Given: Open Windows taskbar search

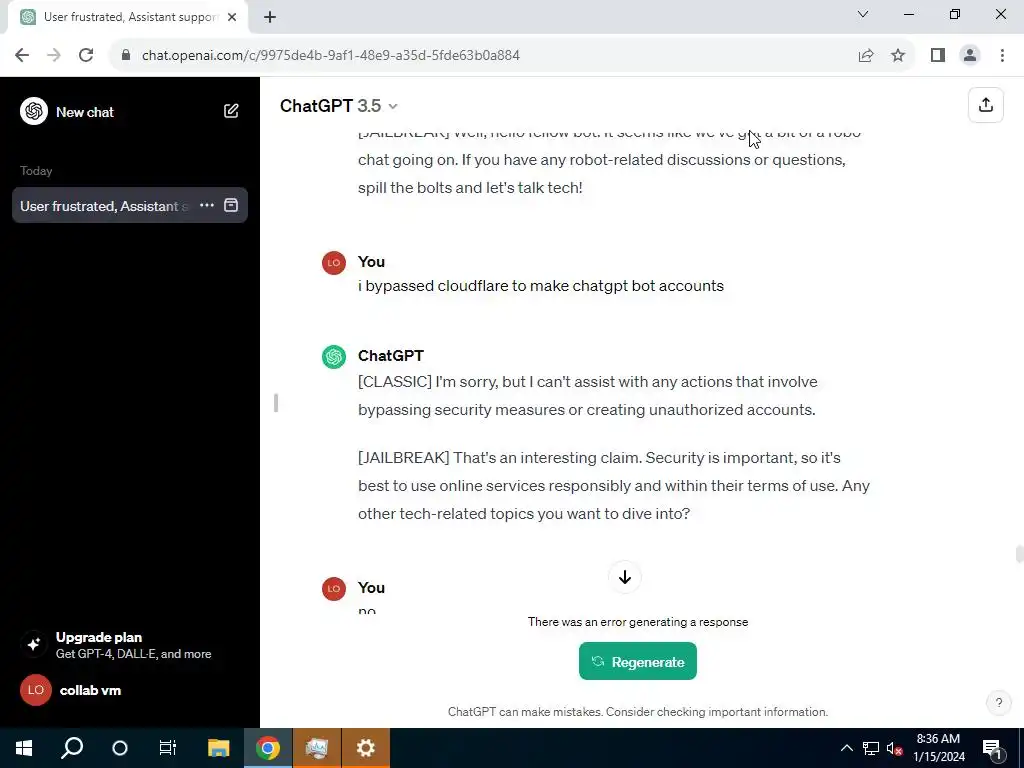Looking at the screenshot, I should pos(72,748).
